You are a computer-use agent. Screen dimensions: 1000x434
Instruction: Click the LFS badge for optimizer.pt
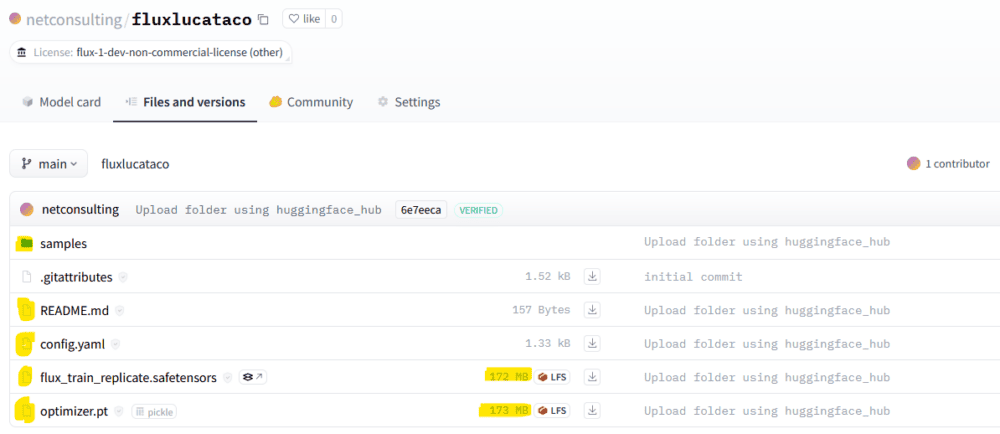coord(552,410)
